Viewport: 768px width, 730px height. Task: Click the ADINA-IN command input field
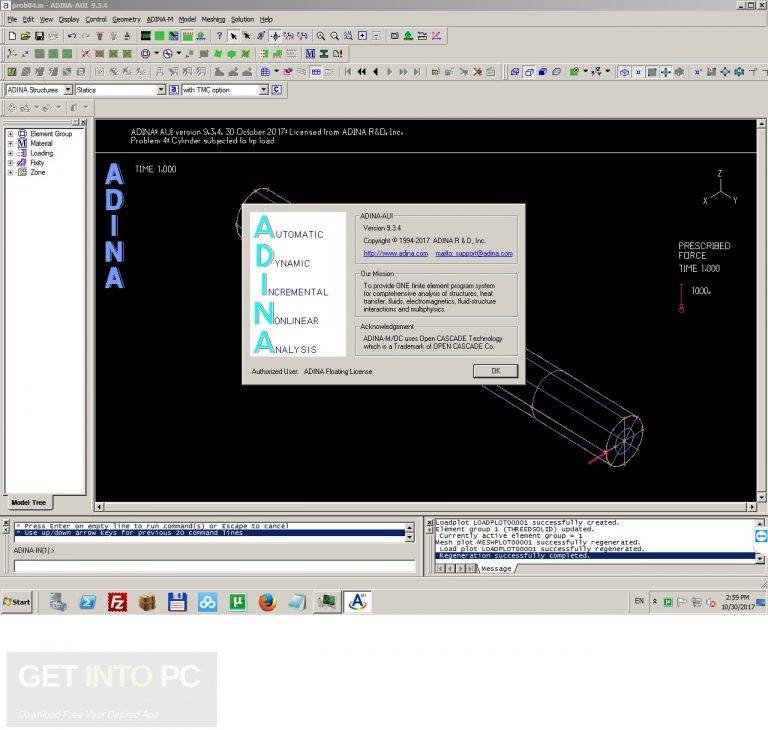point(215,567)
